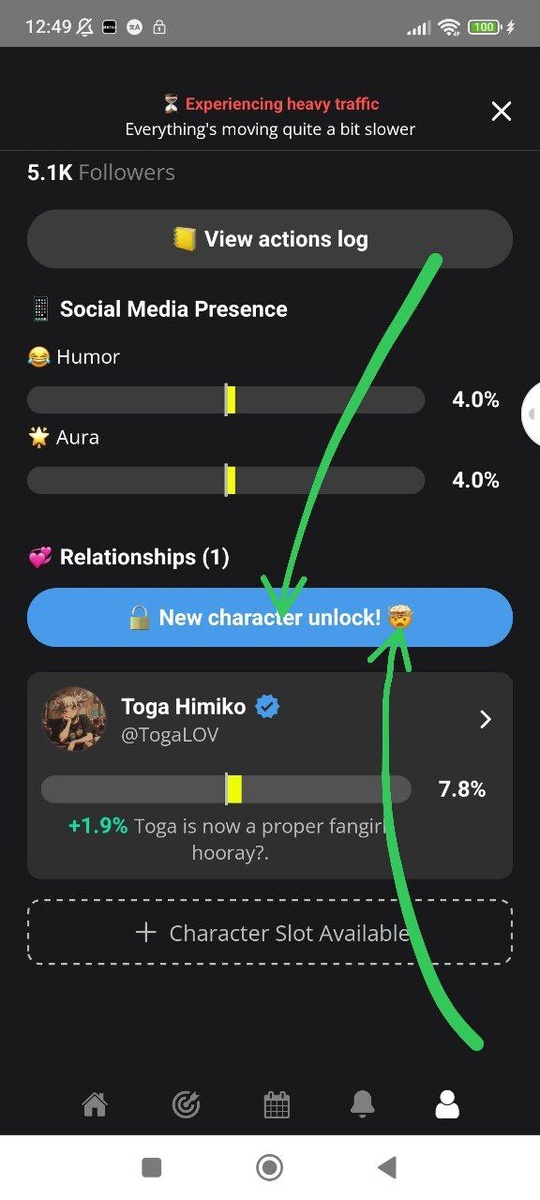The image size is (540, 1200).
Task: Open the notifications bell icon
Action: click(x=362, y=1104)
